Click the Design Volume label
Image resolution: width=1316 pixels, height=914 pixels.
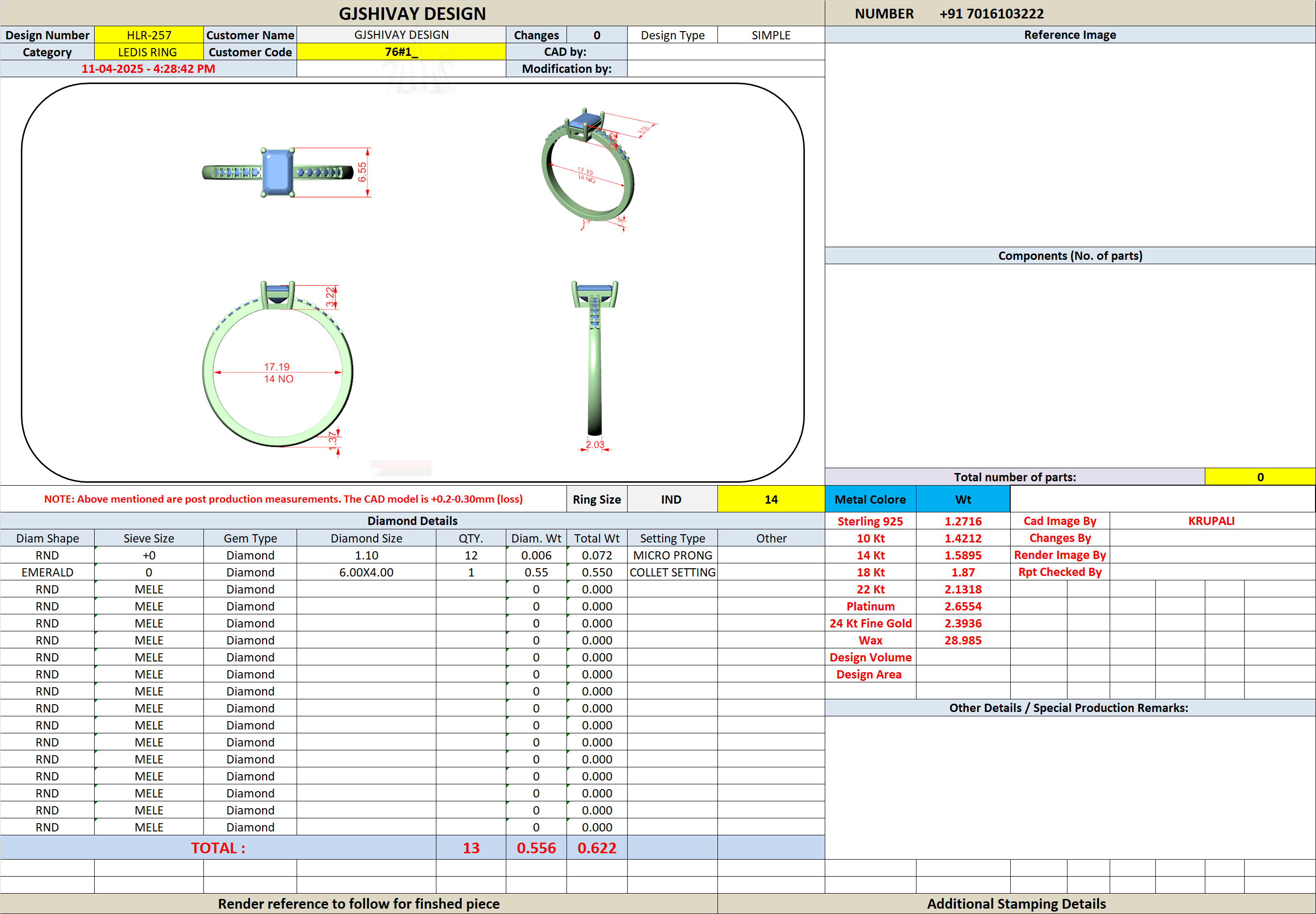tap(870, 658)
